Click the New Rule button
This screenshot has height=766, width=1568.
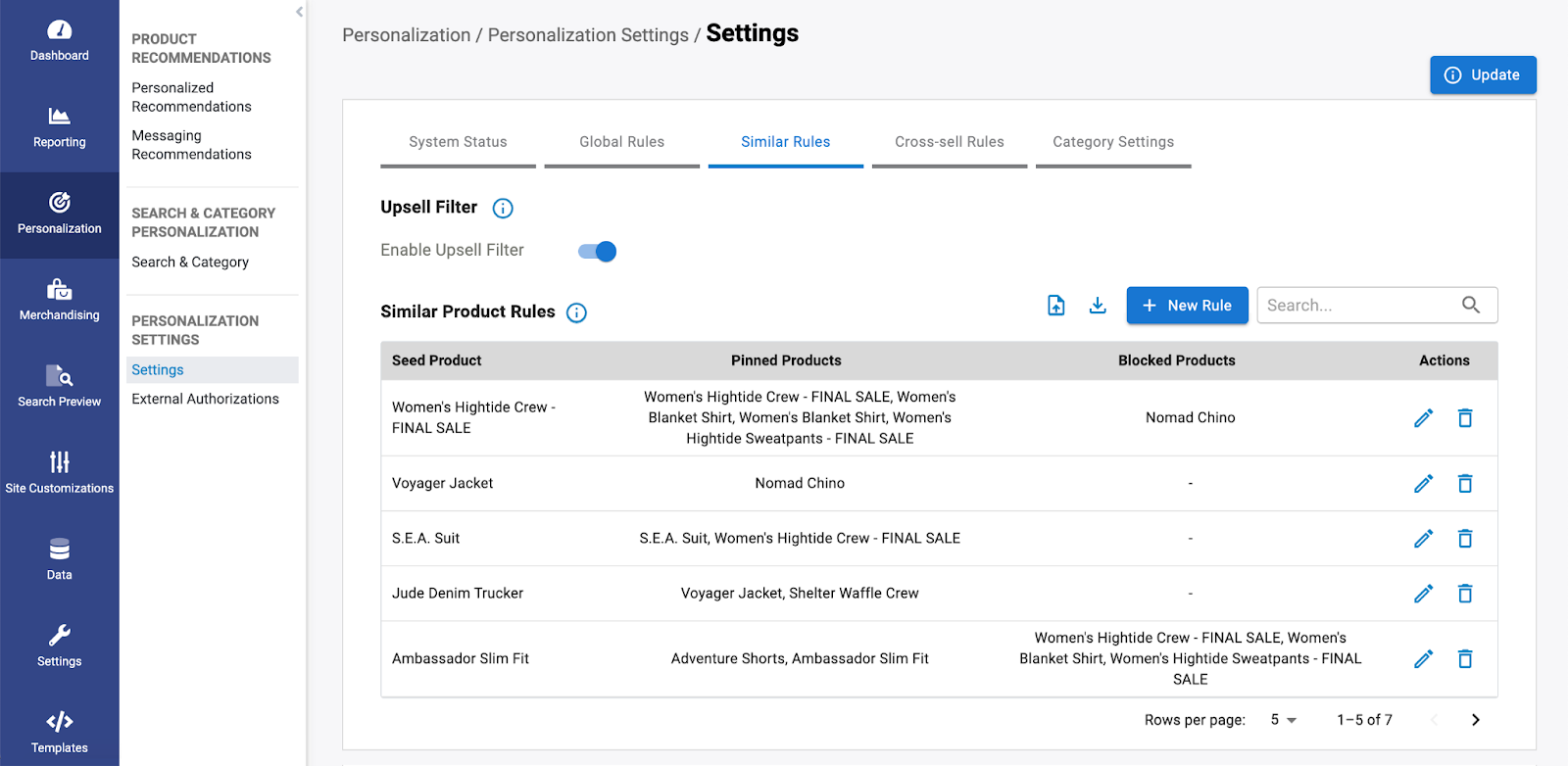tap(1187, 306)
